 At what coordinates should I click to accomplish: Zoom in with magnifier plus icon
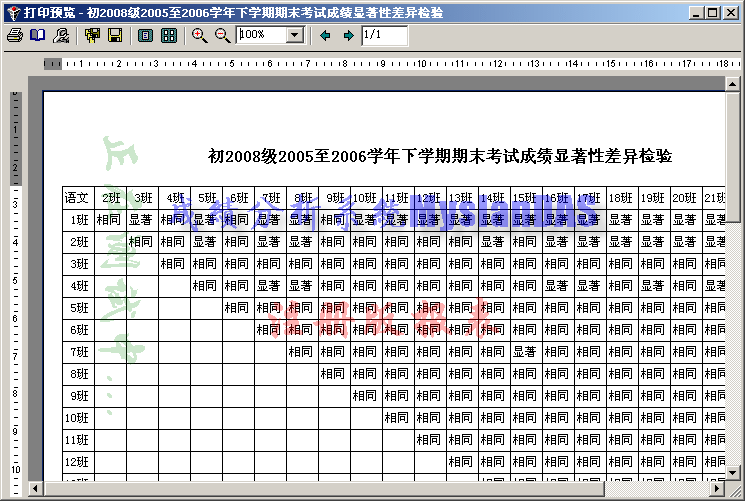199,35
